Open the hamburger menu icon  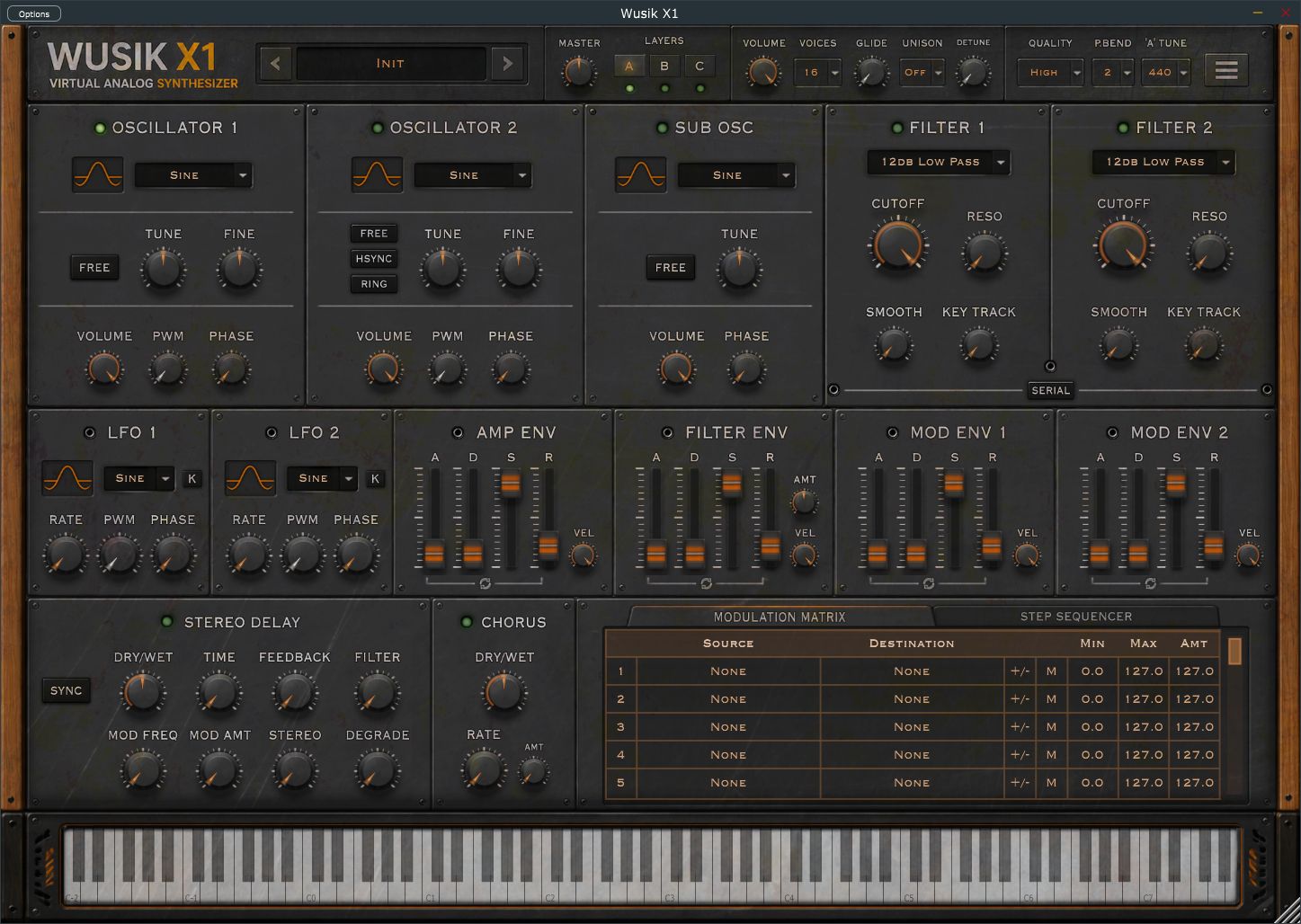coord(1226,70)
